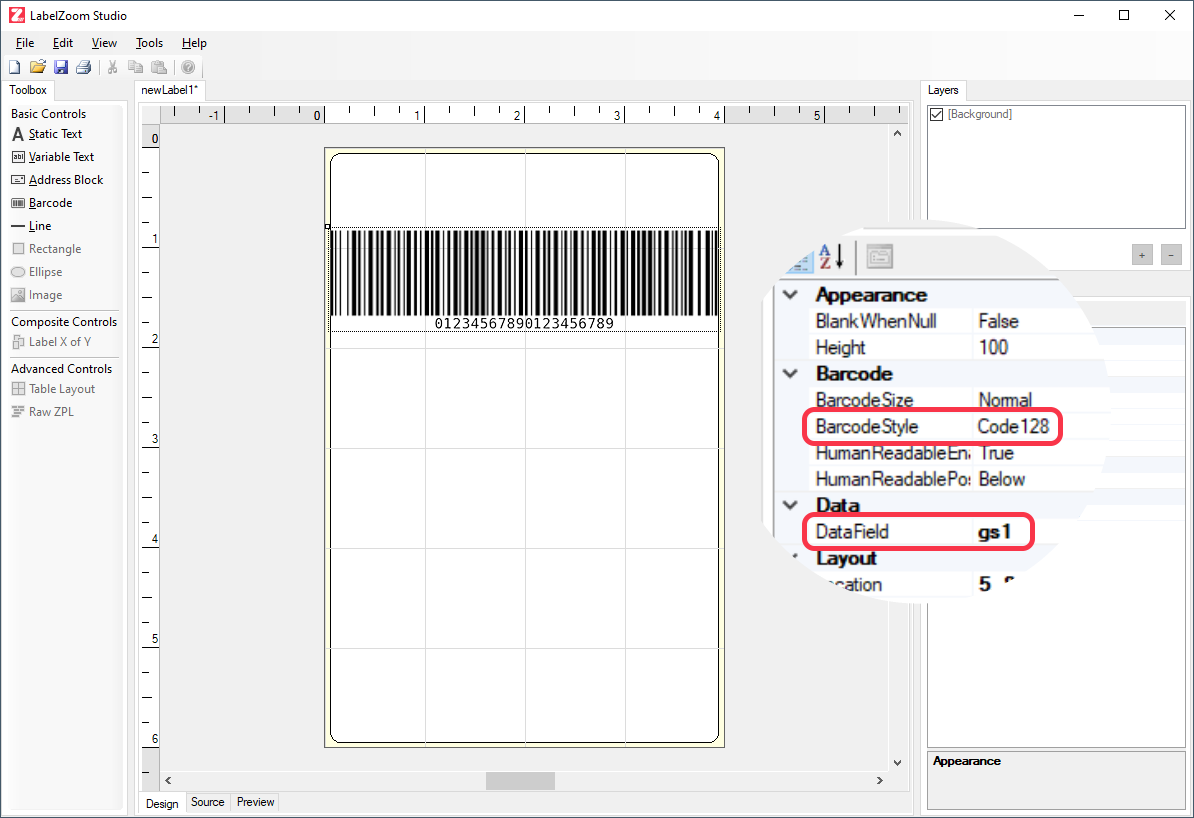Collapse the Barcode property group
The image size is (1194, 818).
791,374
